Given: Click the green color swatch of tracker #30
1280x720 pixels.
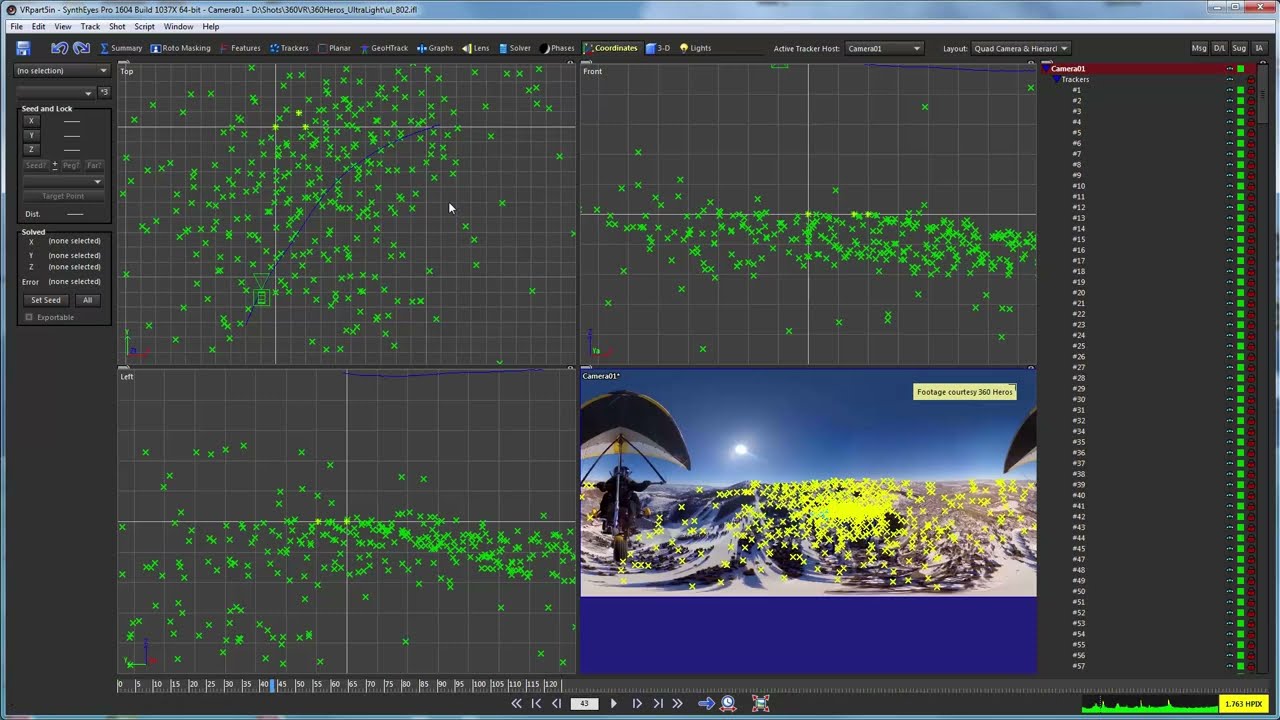Looking at the screenshot, I should [1240, 400].
